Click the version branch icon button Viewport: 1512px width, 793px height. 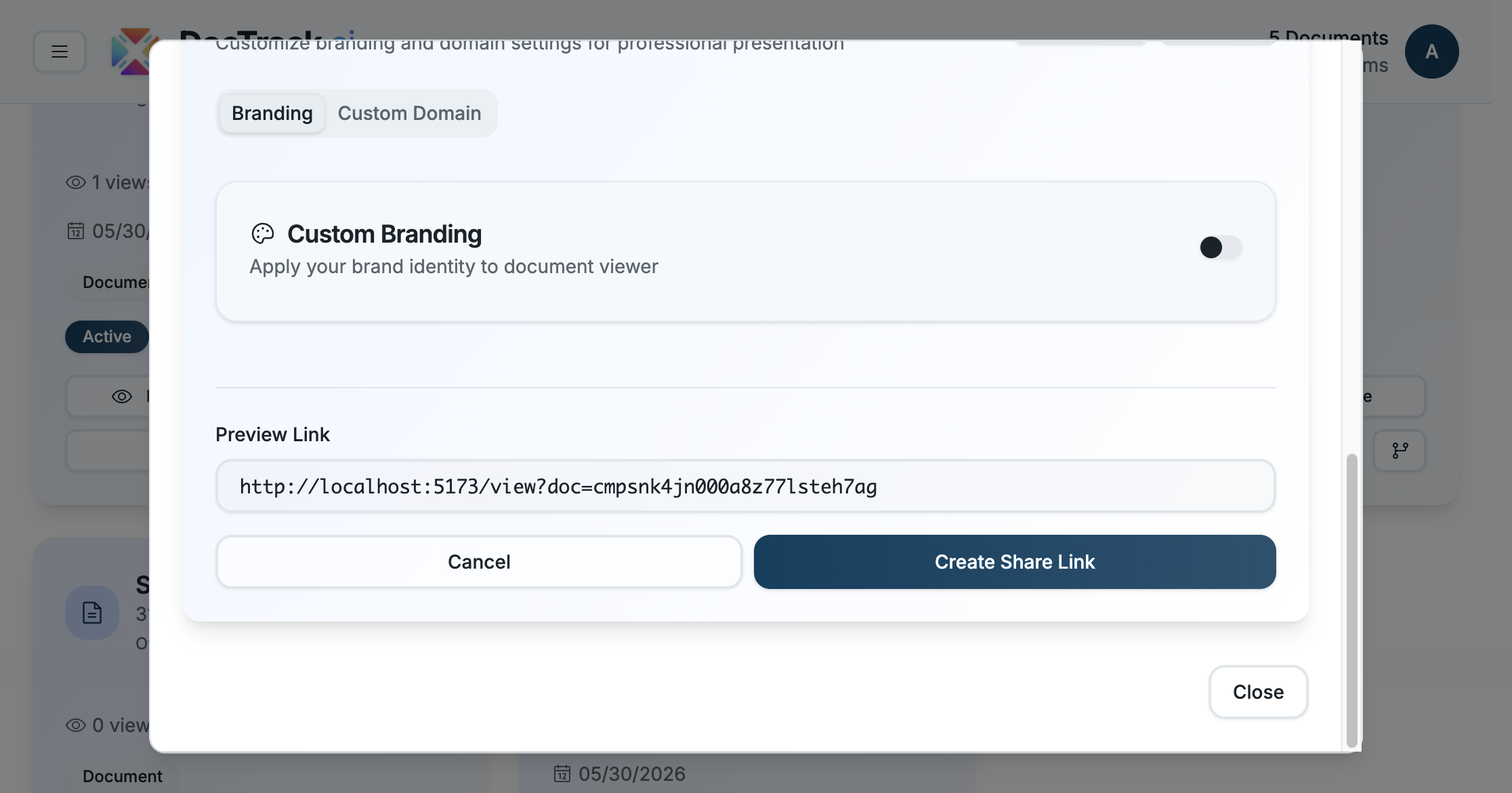click(1400, 451)
